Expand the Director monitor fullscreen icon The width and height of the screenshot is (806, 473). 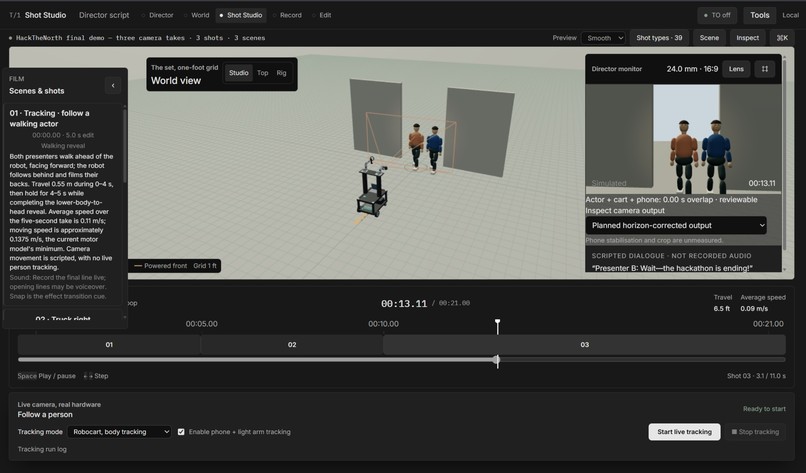click(764, 69)
